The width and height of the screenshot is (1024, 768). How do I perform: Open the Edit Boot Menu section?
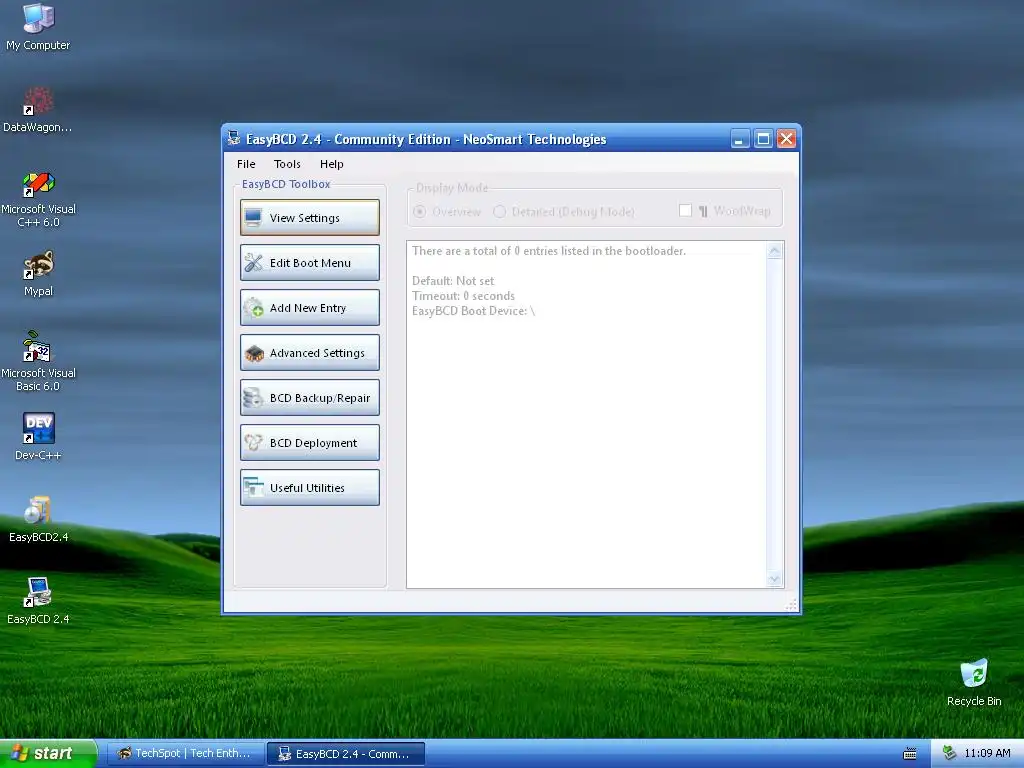tap(310, 263)
